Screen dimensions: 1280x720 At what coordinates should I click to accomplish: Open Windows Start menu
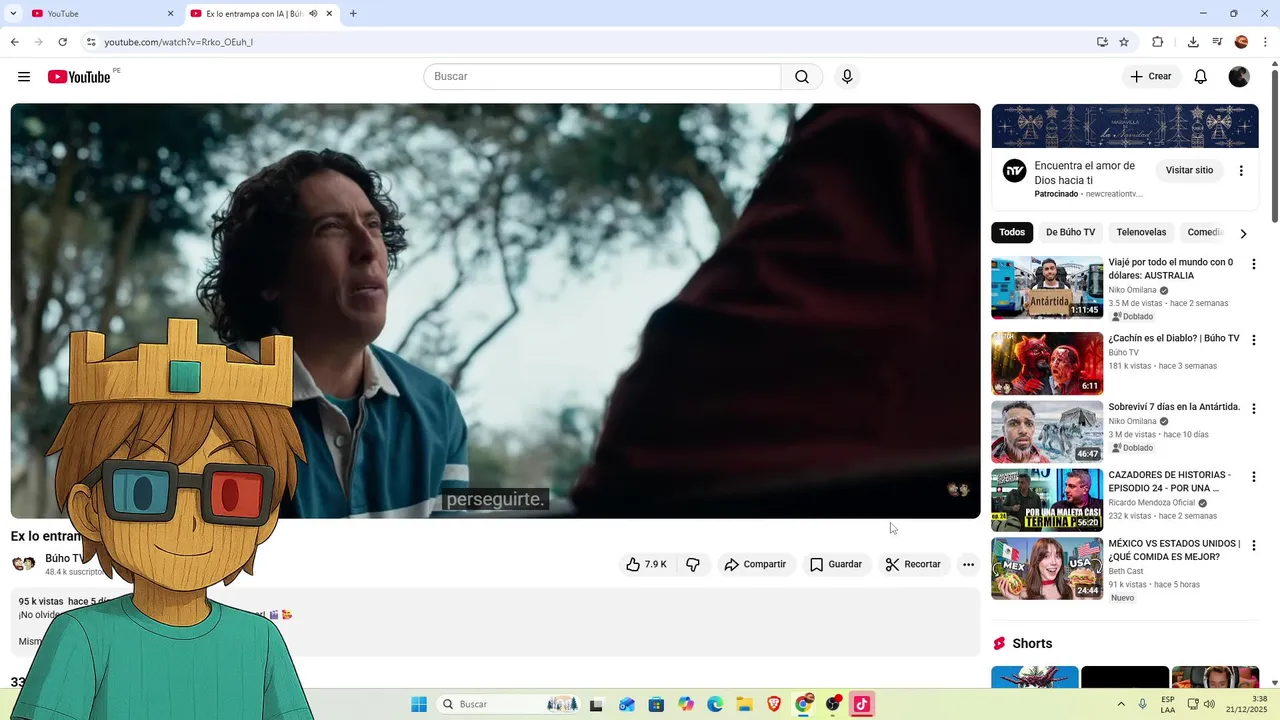click(x=419, y=704)
